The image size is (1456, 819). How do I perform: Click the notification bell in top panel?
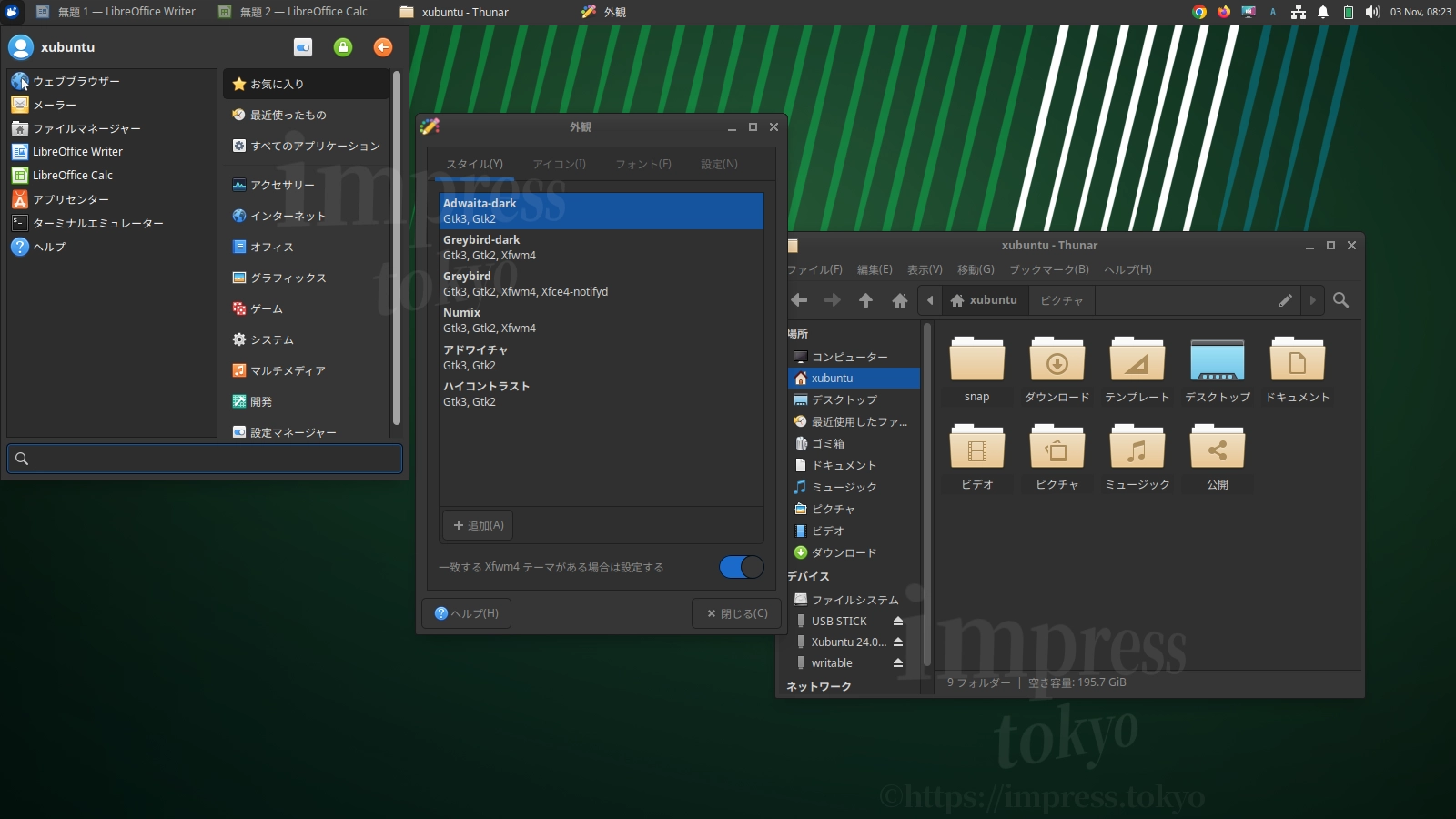click(1323, 12)
